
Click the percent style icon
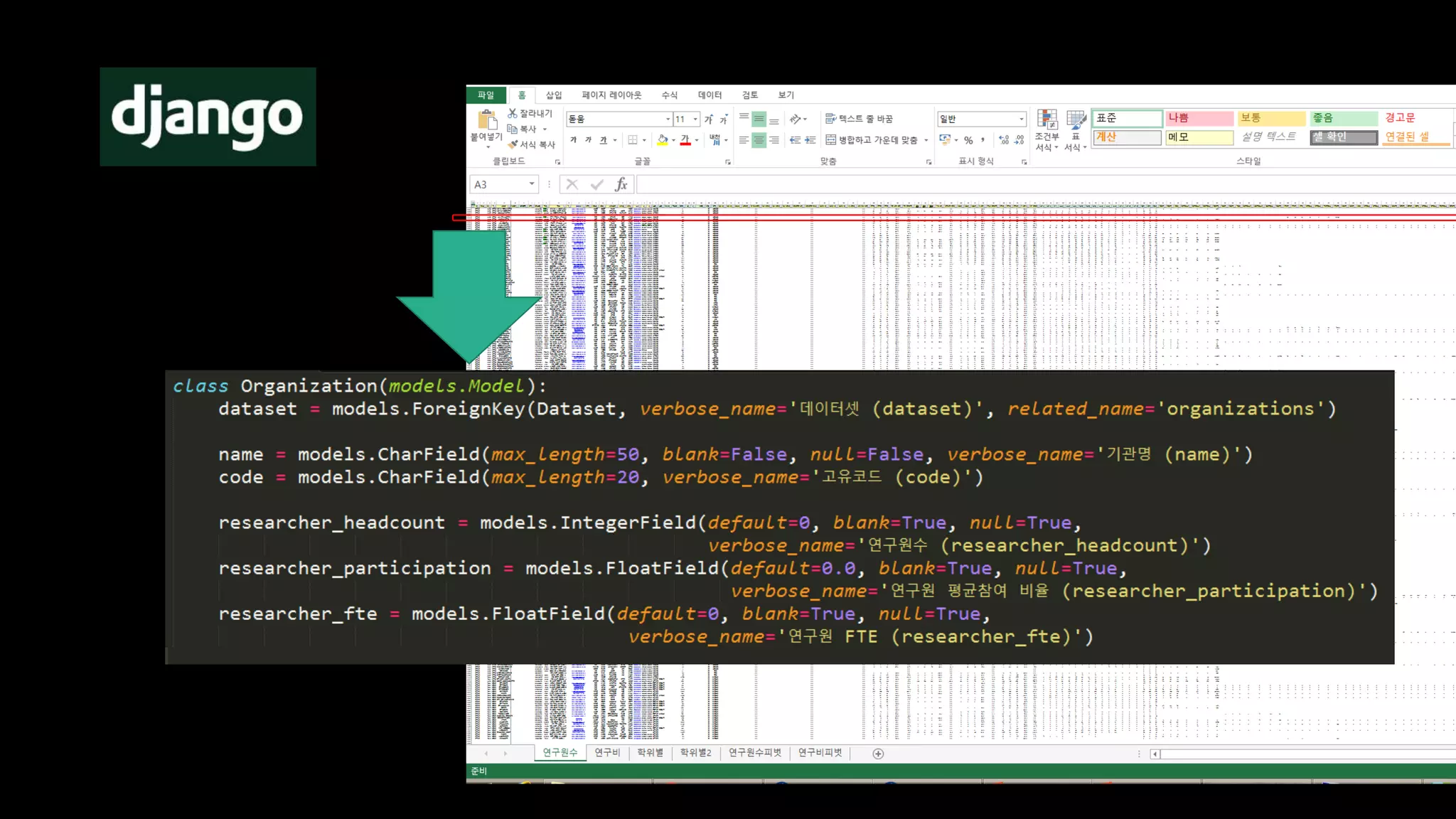pyautogui.click(x=968, y=140)
